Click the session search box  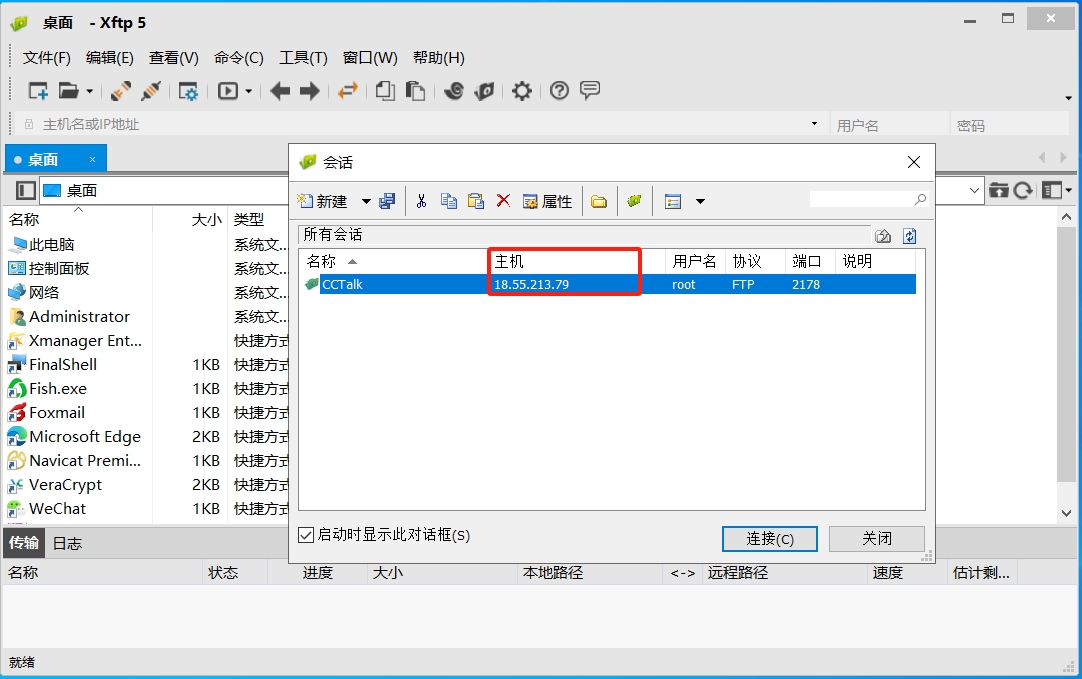click(869, 199)
